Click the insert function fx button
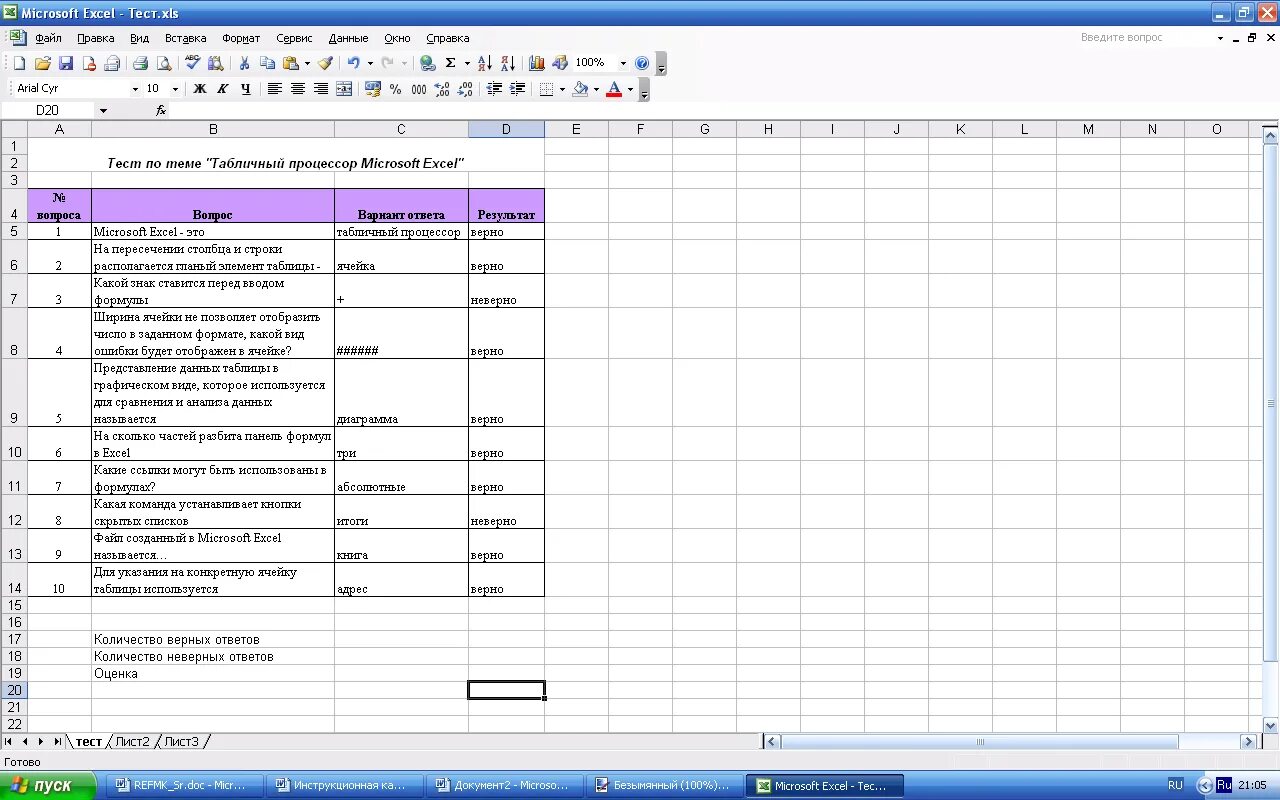 [x=161, y=110]
